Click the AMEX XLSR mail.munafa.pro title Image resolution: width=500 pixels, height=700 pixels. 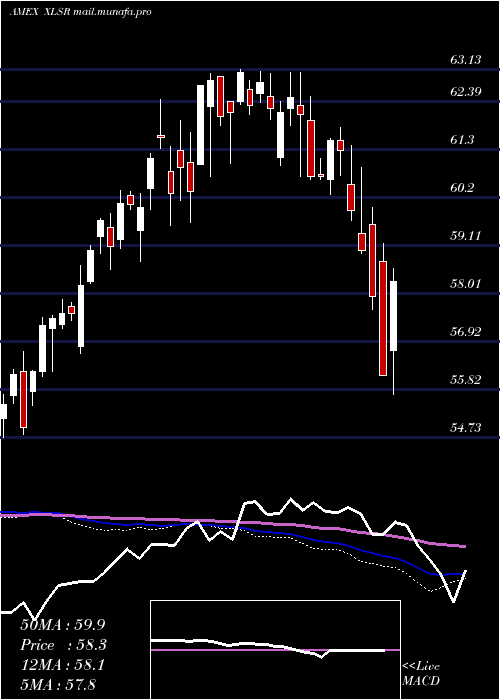click(80, 12)
